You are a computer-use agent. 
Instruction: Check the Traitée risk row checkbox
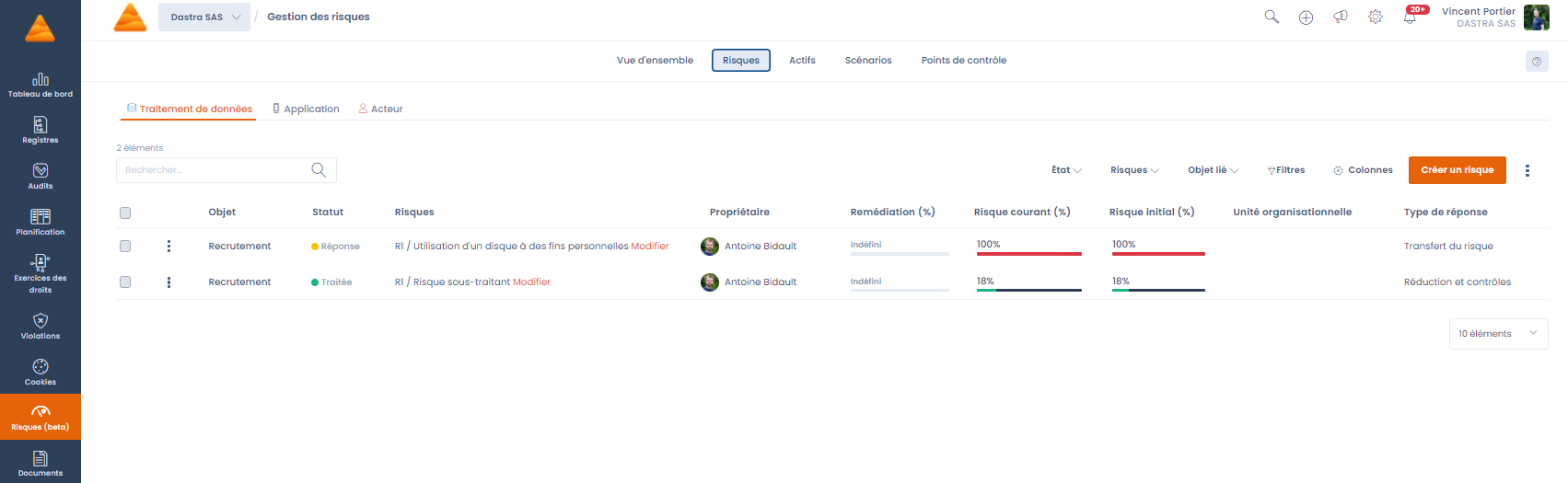coord(125,282)
